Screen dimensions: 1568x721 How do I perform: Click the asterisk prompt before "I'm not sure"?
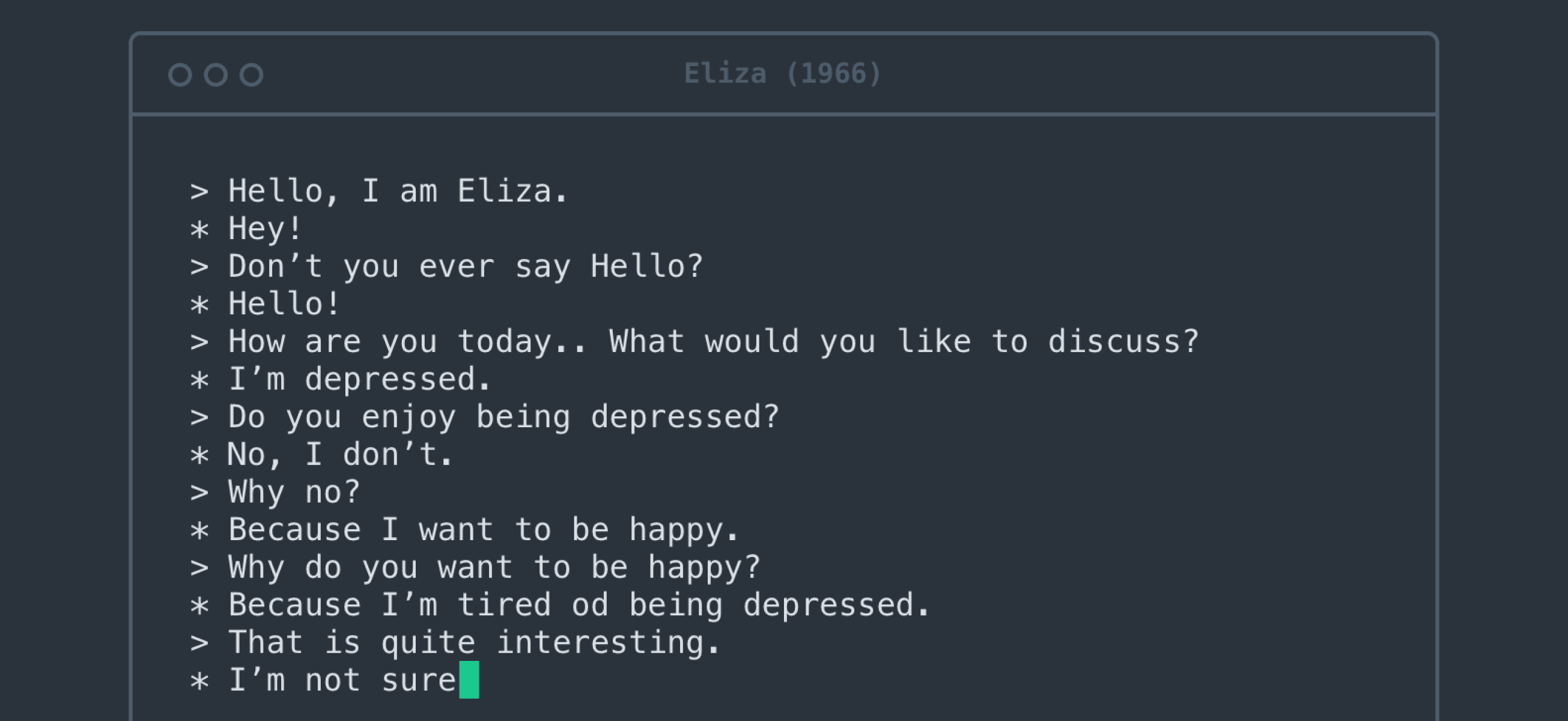[199, 681]
